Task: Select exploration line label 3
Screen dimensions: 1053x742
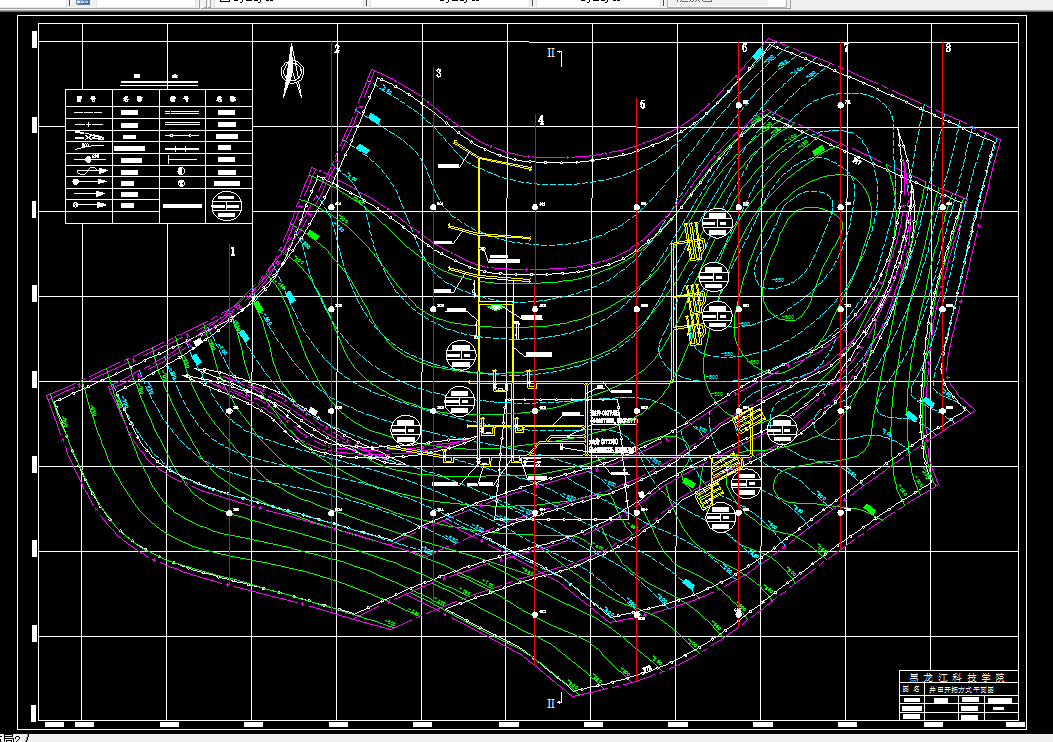Action: pos(439,73)
